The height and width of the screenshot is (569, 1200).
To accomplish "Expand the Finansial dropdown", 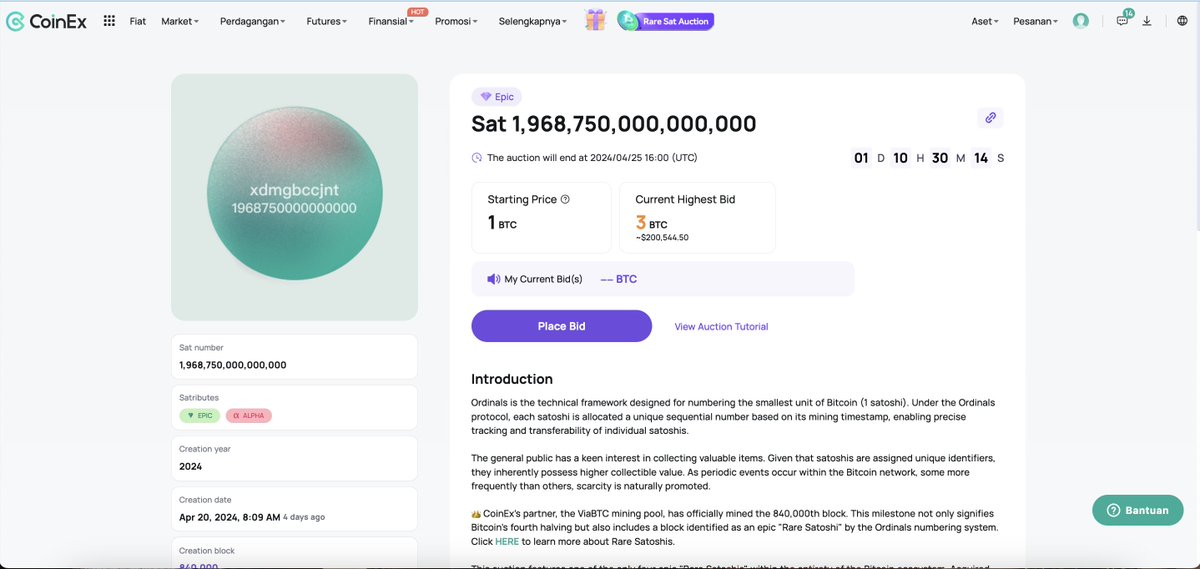I will (x=390, y=21).
